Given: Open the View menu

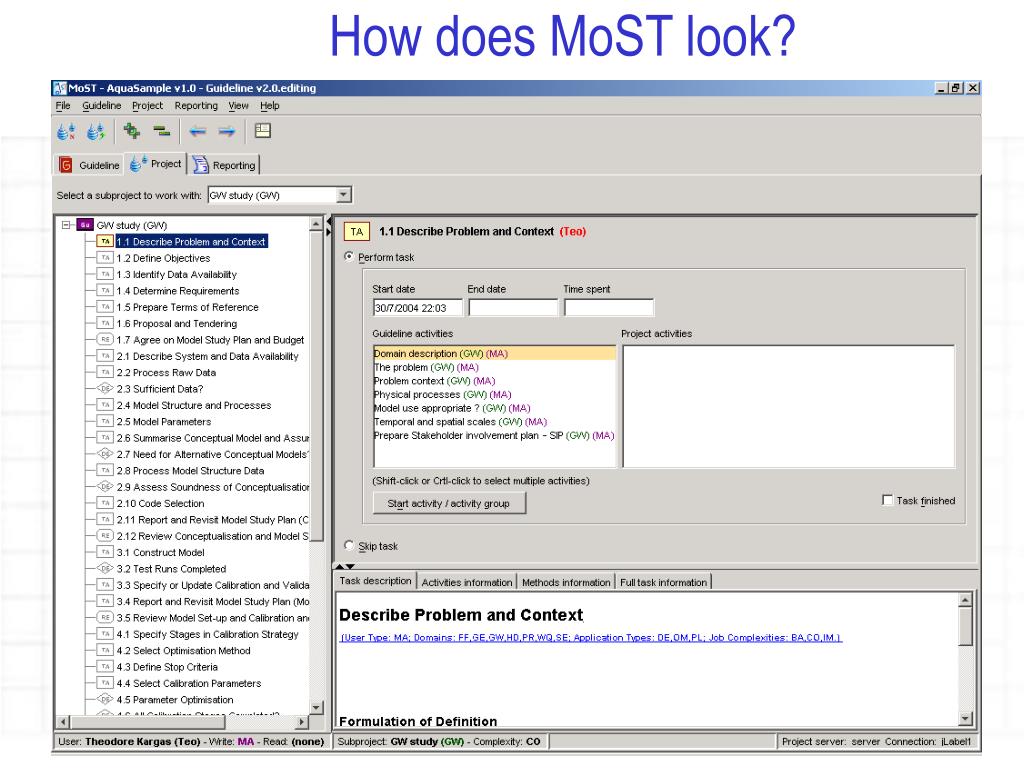Looking at the screenshot, I should [x=238, y=105].
